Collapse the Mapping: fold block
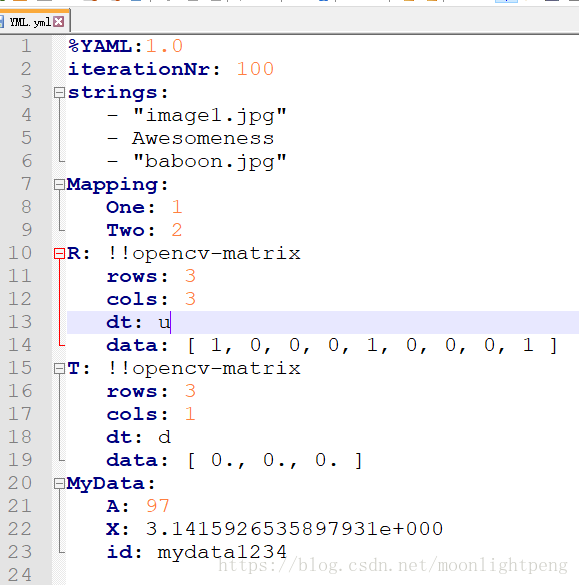Image resolution: width=579 pixels, height=585 pixels. [x=59, y=184]
